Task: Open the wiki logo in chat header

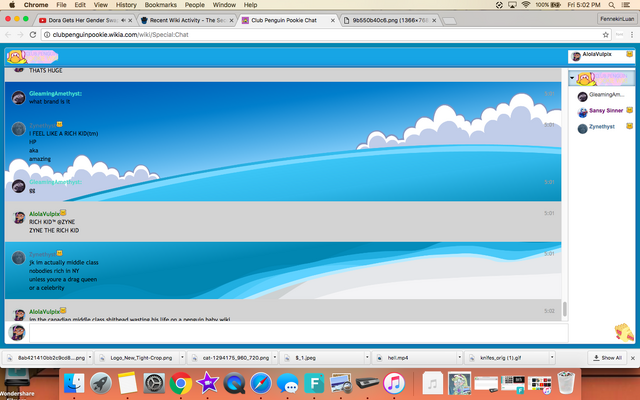Action: (x=33, y=57)
